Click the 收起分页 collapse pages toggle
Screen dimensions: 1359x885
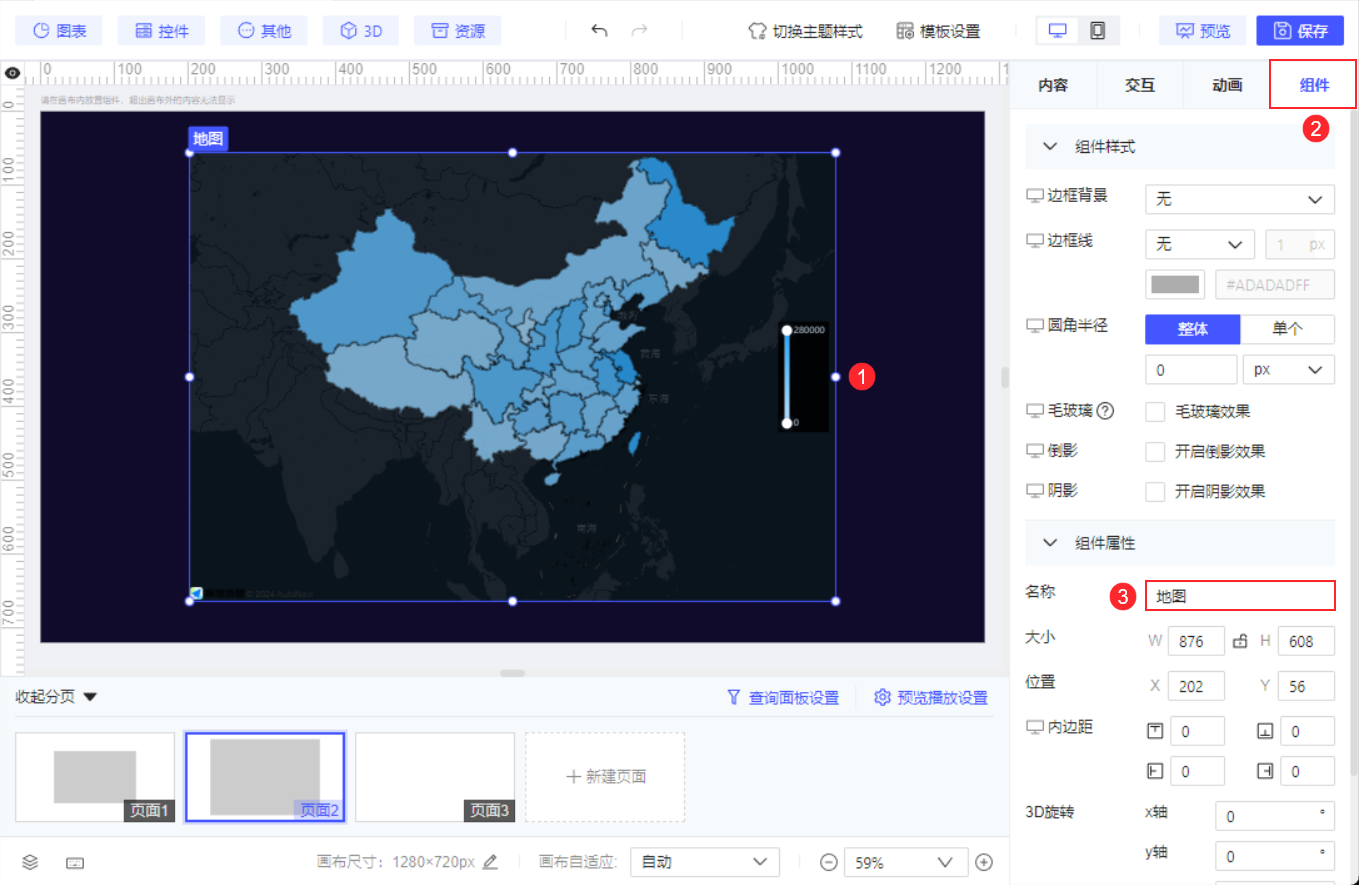(56, 697)
